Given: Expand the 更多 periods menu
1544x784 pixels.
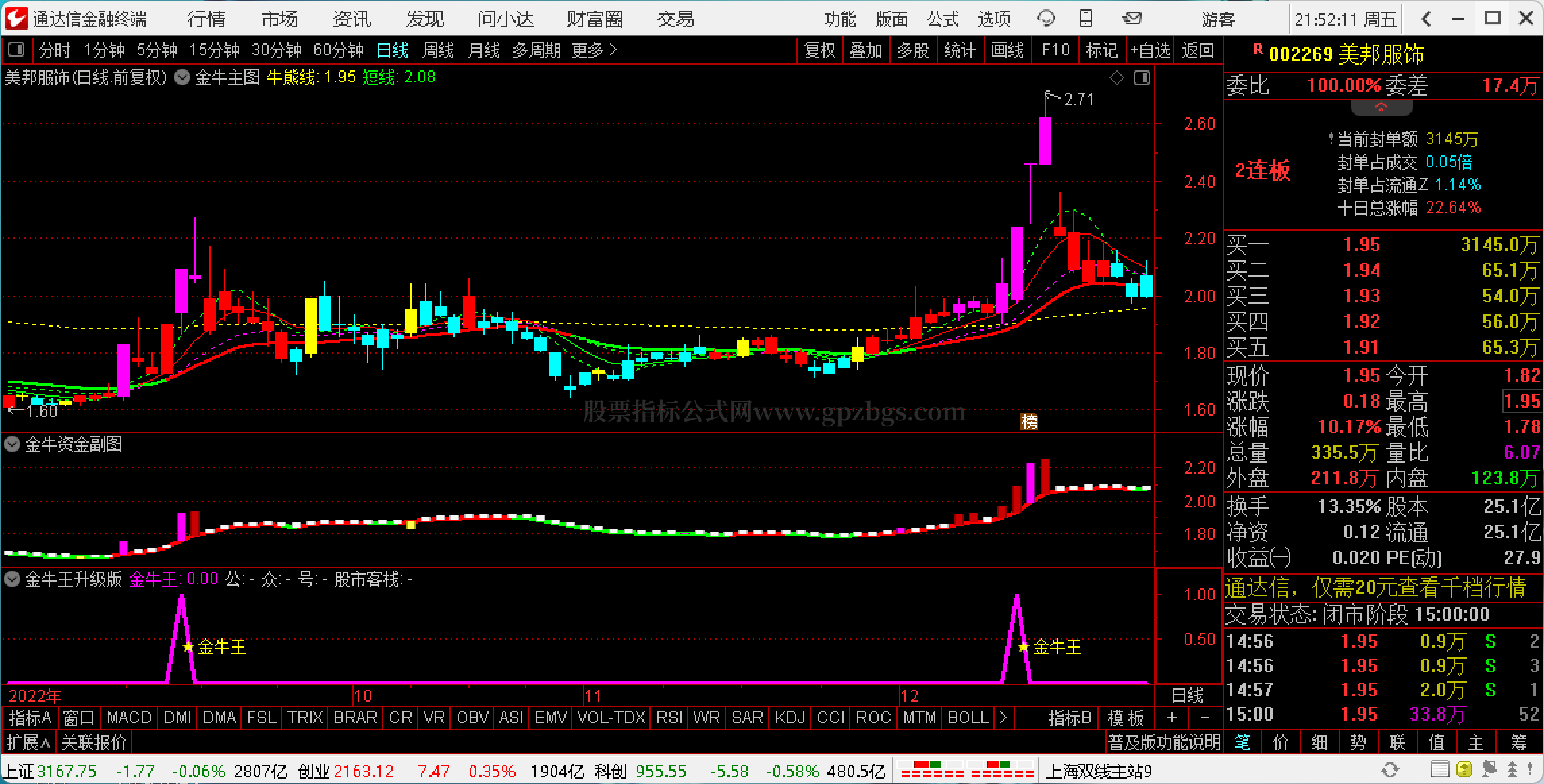Looking at the screenshot, I should (x=595, y=50).
